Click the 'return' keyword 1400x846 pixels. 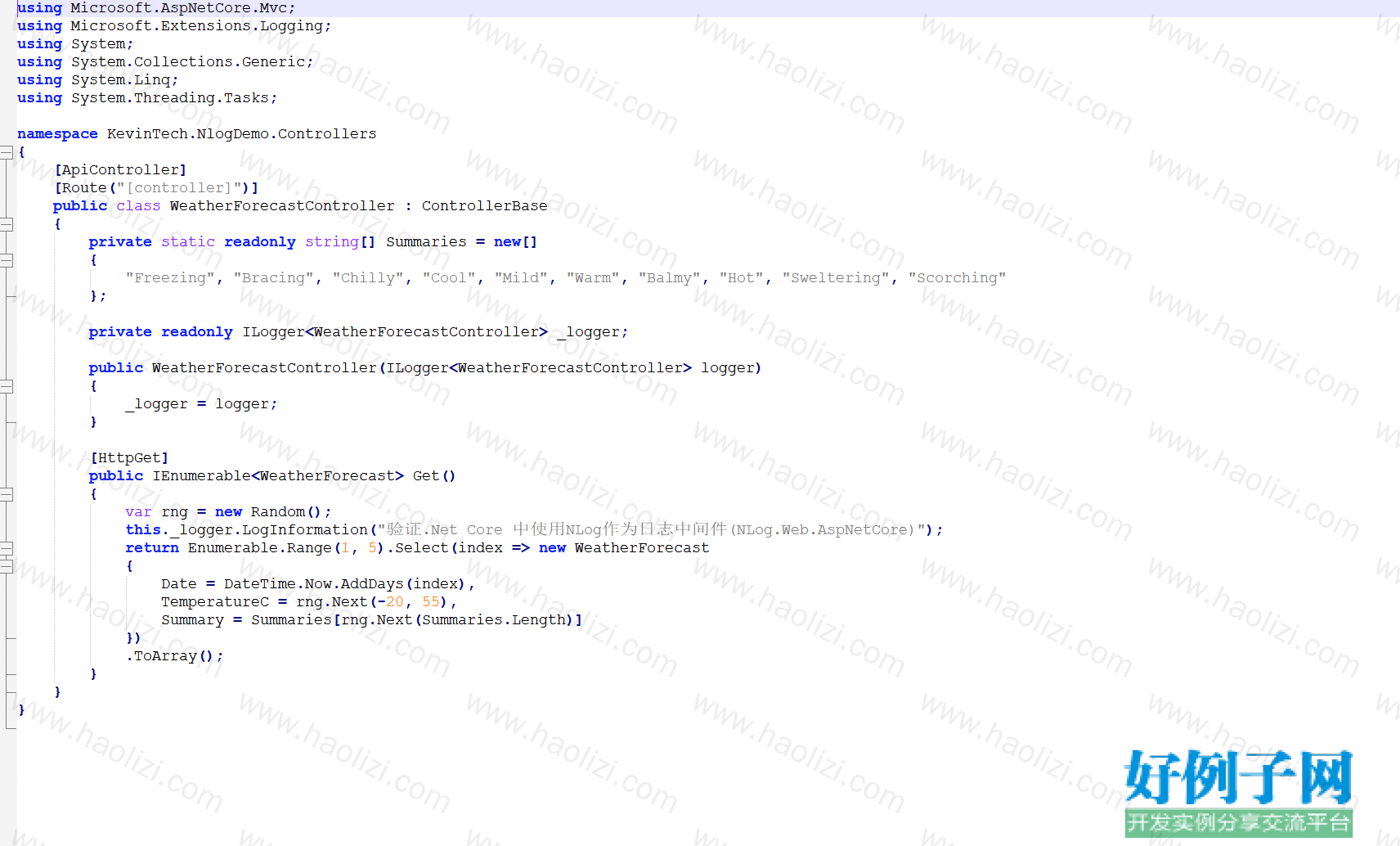tap(152, 548)
